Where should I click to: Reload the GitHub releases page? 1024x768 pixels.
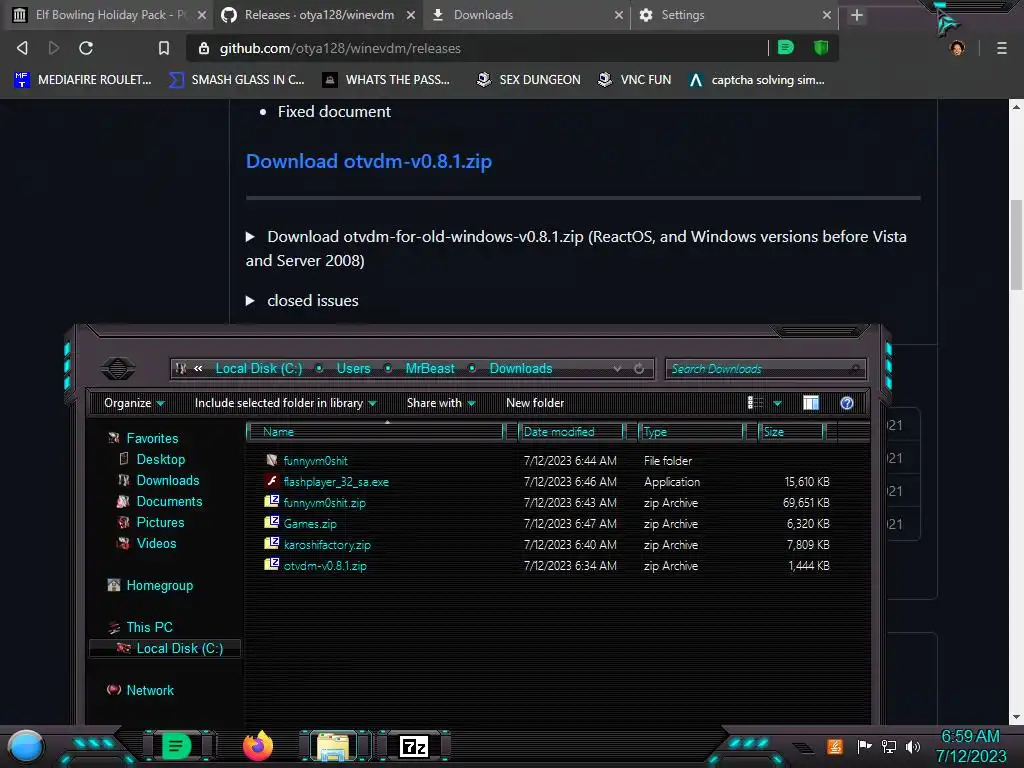(x=86, y=48)
